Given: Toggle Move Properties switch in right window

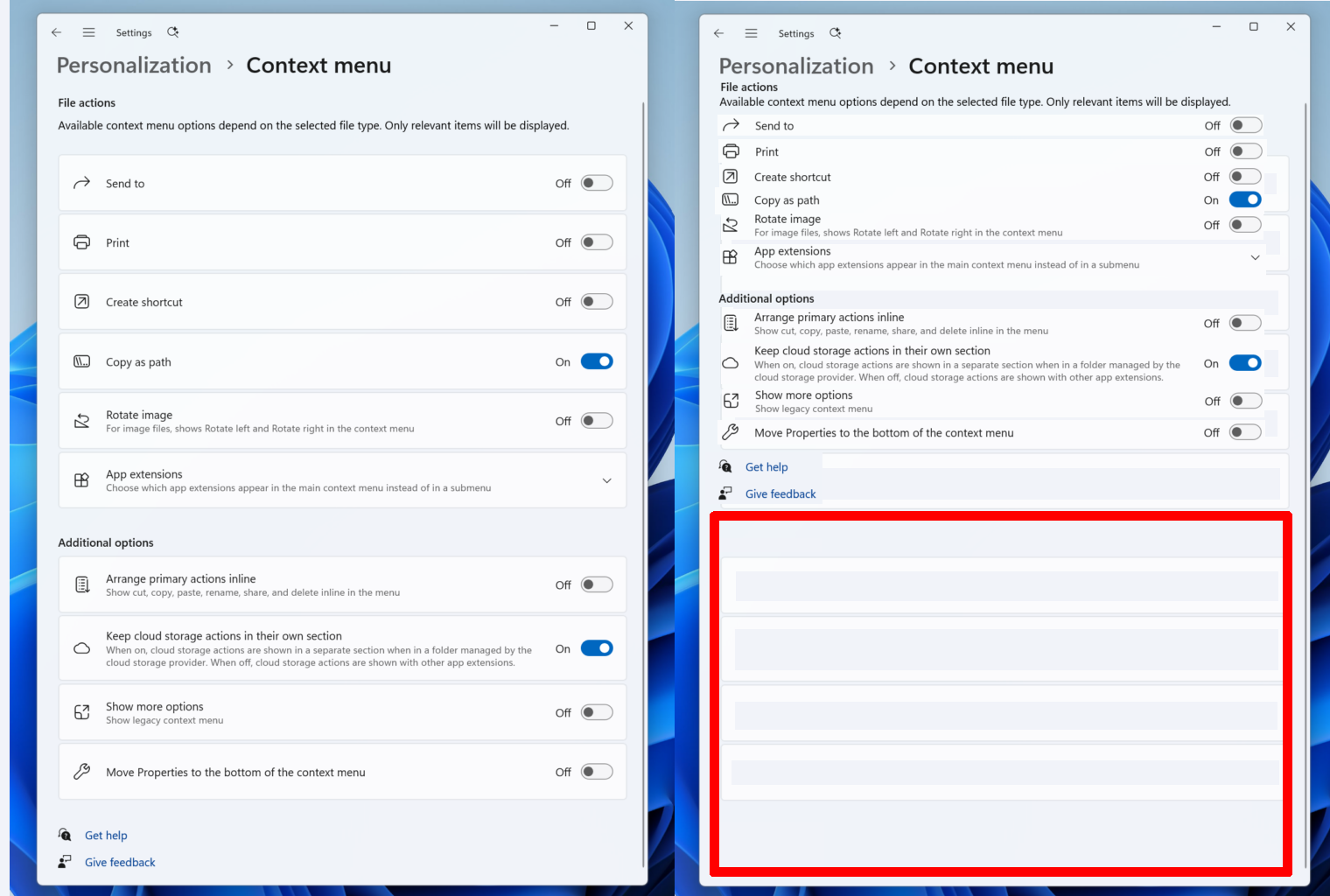Looking at the screenshot, I should coord(1245,432).
